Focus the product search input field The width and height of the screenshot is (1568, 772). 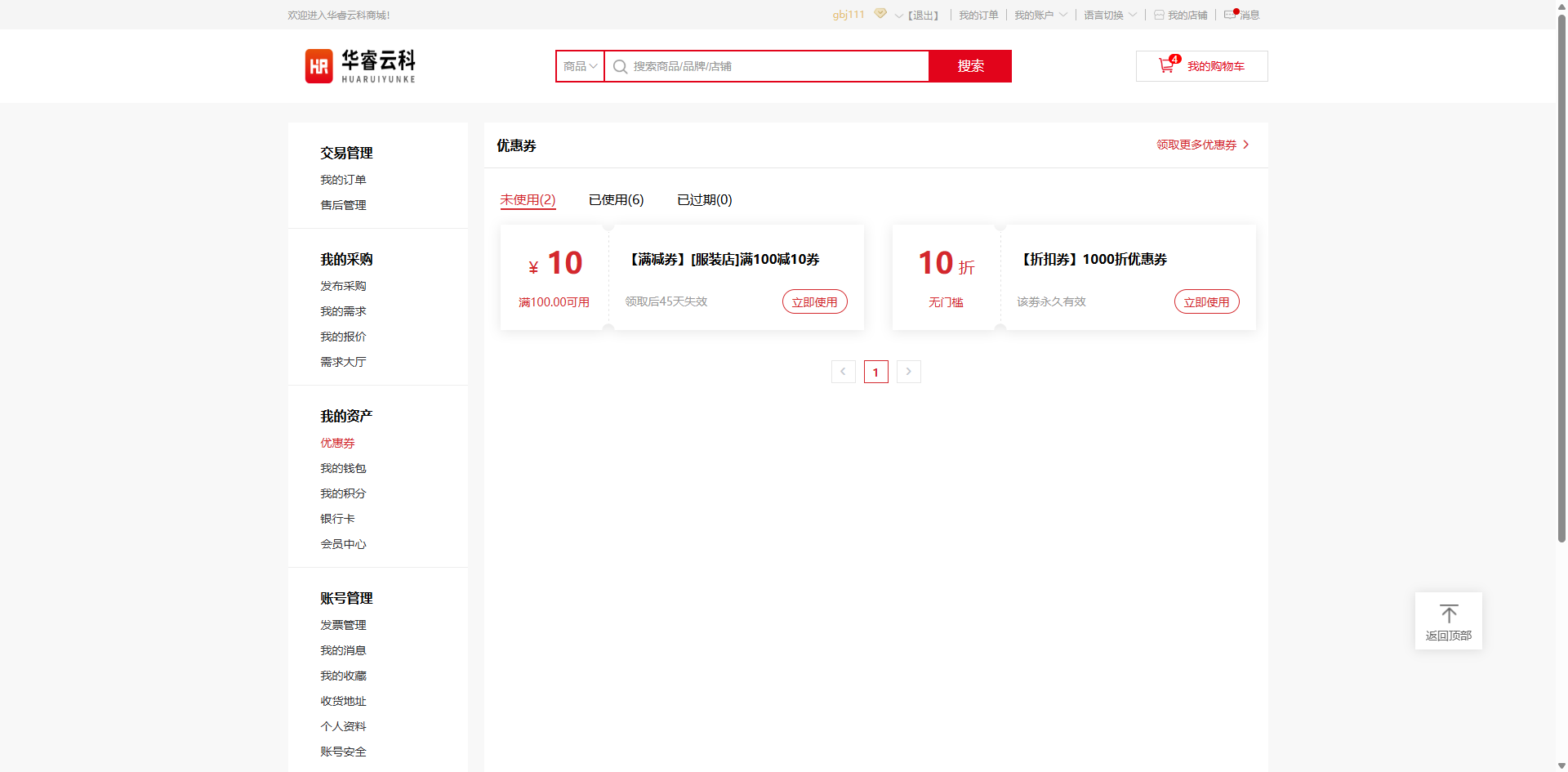(776, 66)
